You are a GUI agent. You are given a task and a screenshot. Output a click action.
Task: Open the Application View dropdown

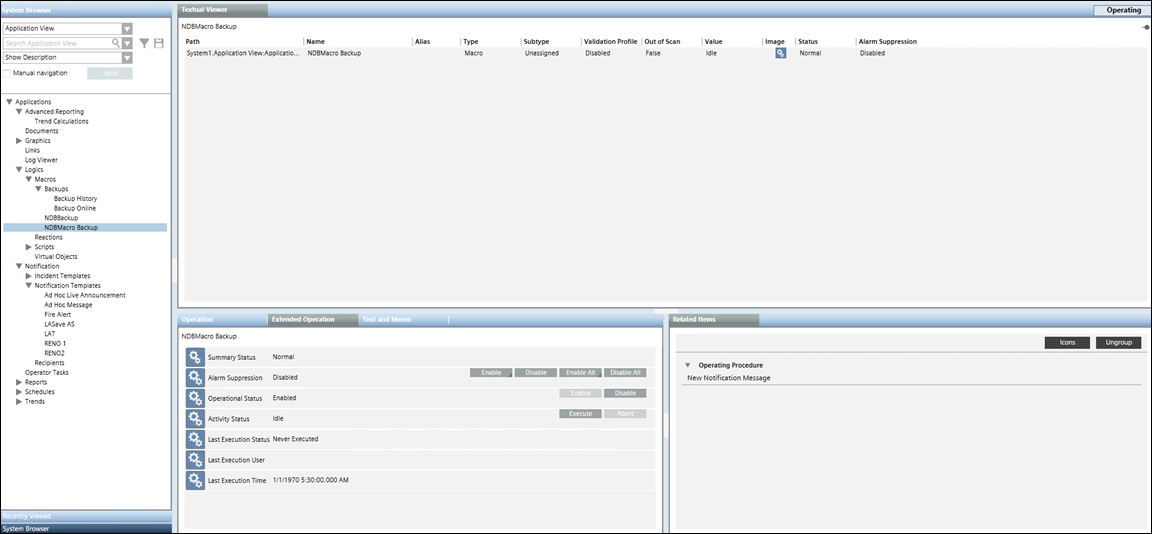(127, 29)
